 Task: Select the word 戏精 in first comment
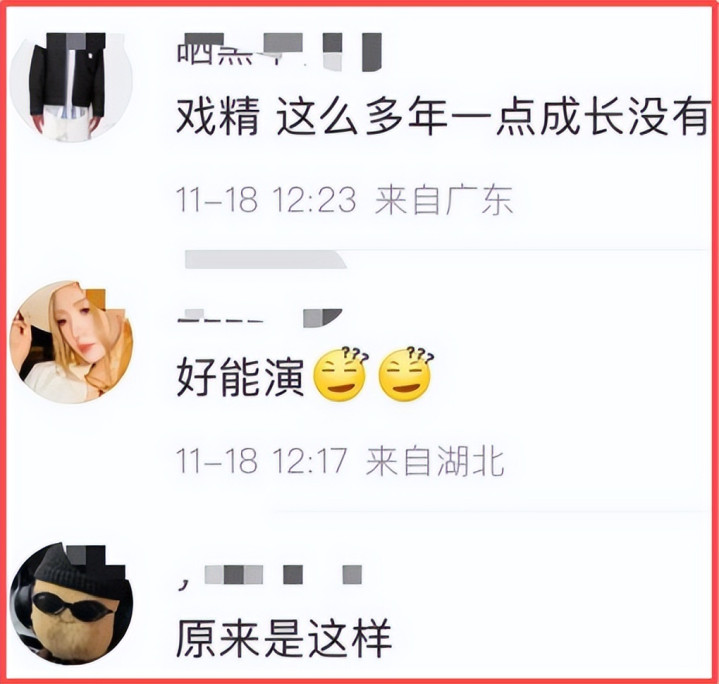tap(218, 116)
